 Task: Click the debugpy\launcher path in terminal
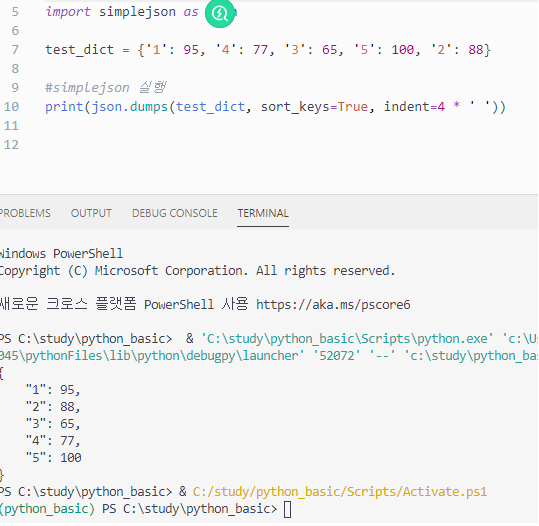[x=151, y=356]
